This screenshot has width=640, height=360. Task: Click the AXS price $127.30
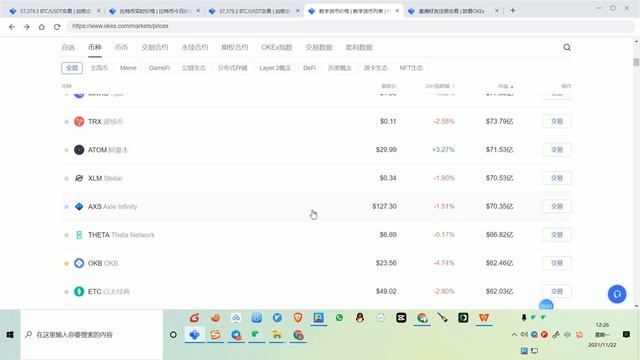384,207
